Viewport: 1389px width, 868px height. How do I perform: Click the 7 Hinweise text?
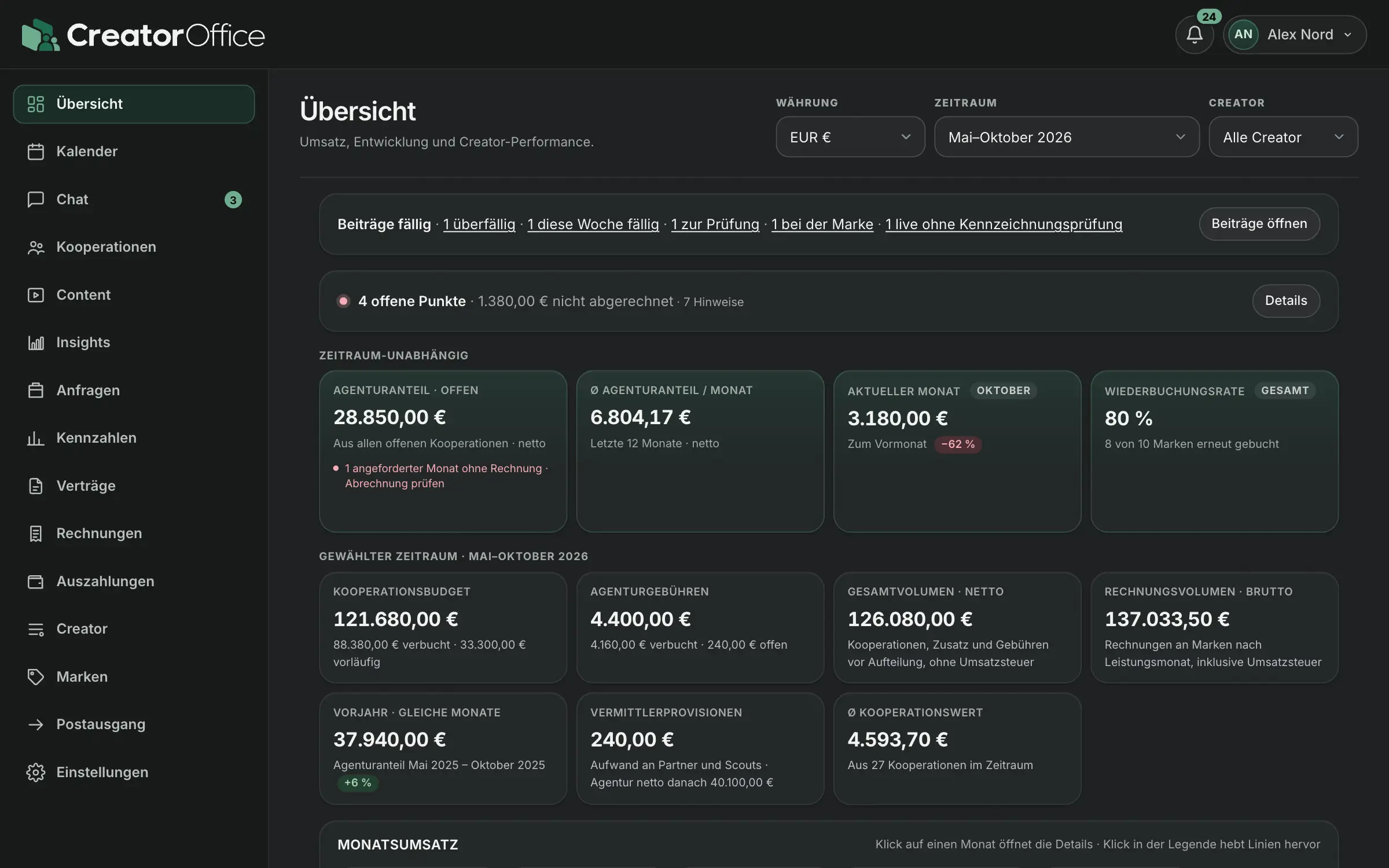click(x=714, y=302)
